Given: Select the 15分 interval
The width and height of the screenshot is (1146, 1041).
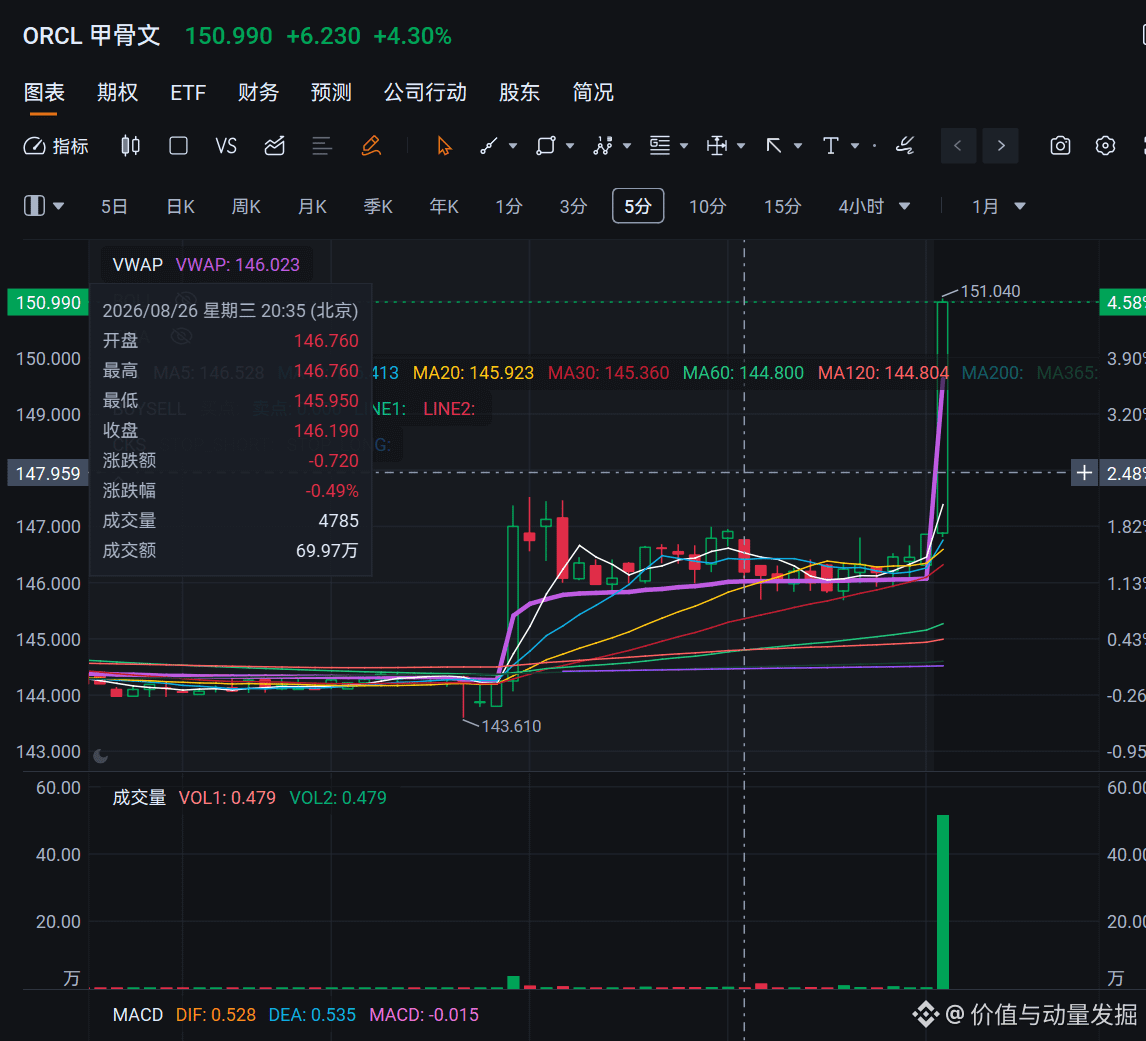Looking at the screenshot, I should [782, 207].
